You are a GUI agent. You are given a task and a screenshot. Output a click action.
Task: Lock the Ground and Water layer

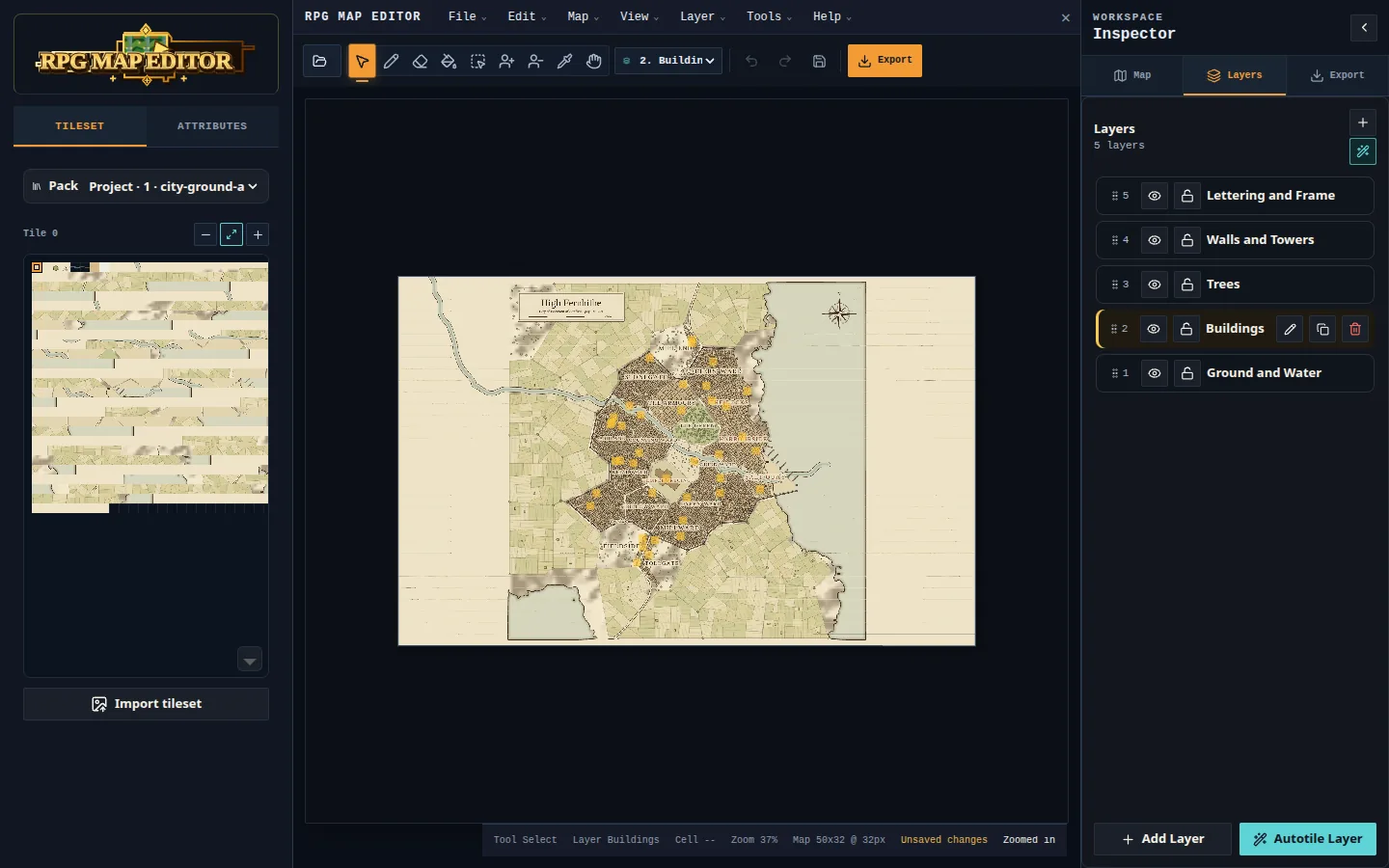[1187, 373]
